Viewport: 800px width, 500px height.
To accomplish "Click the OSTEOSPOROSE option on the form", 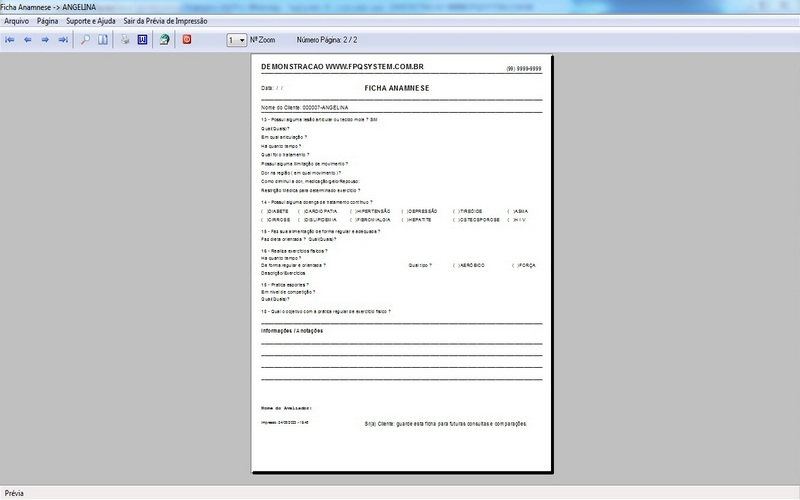I will tap(477, 220).
